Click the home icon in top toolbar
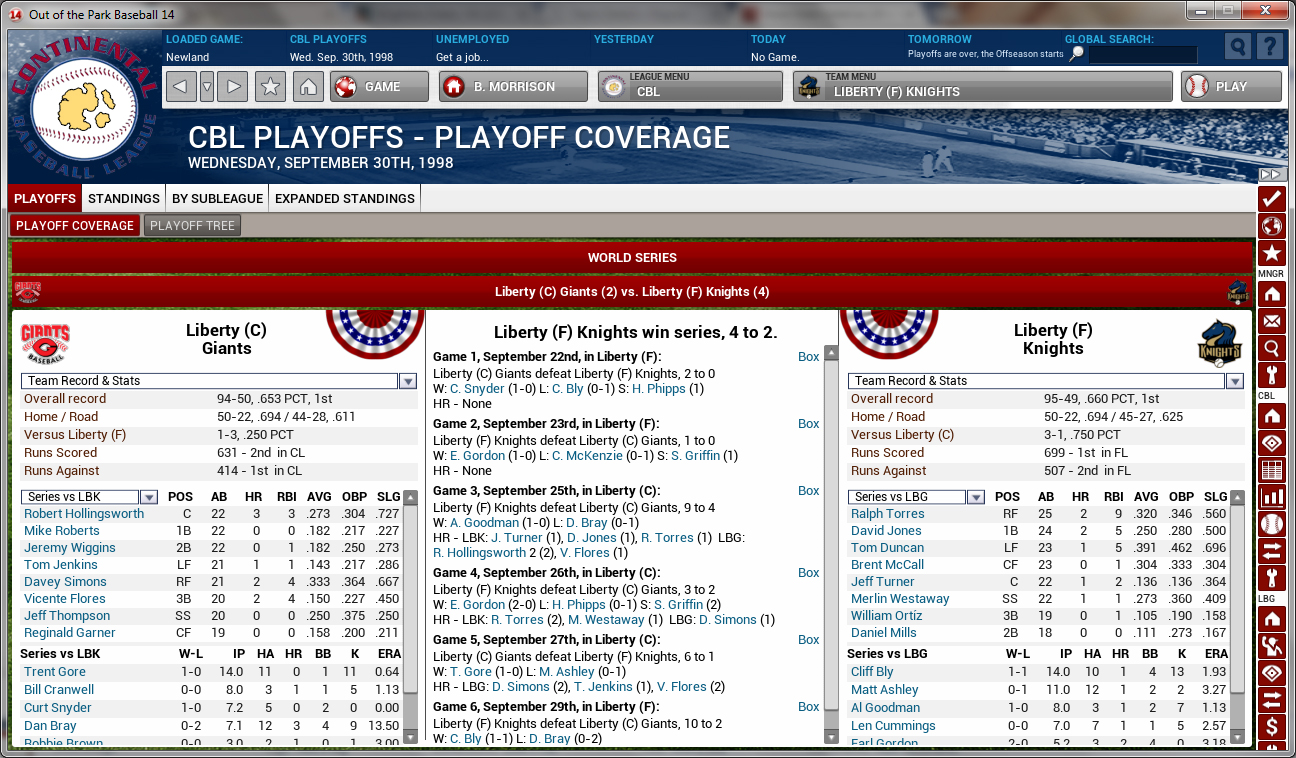Screen dimensions: 1296x758 tap(308, 87)
